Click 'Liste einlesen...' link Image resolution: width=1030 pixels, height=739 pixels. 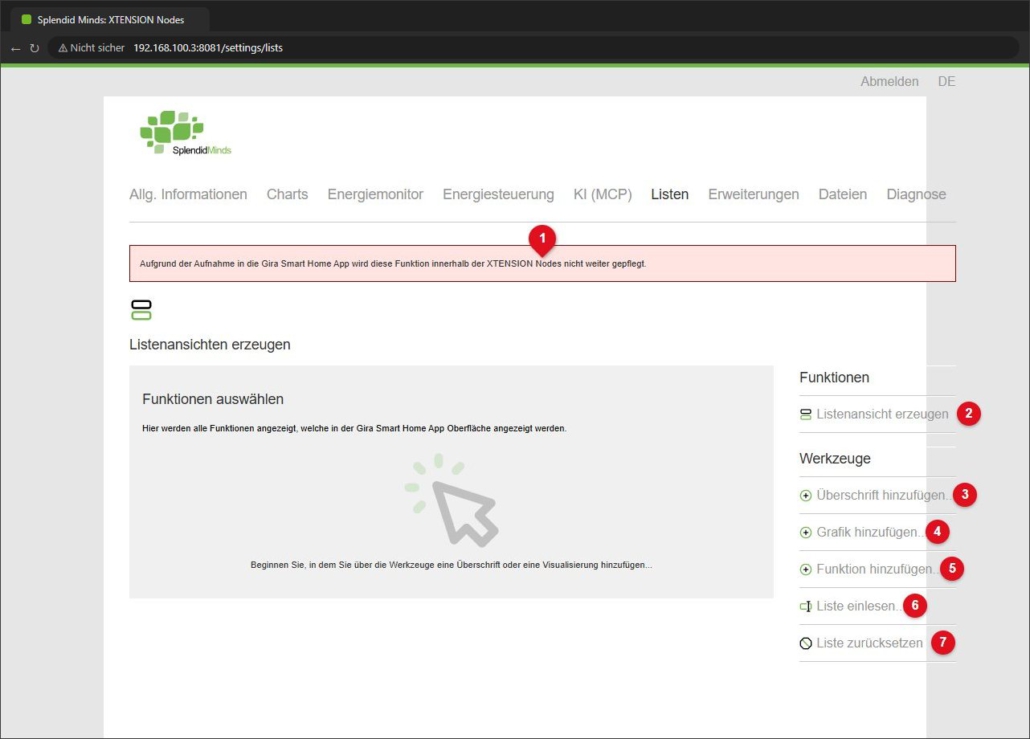pyautogui.click(x=859, y=606)
